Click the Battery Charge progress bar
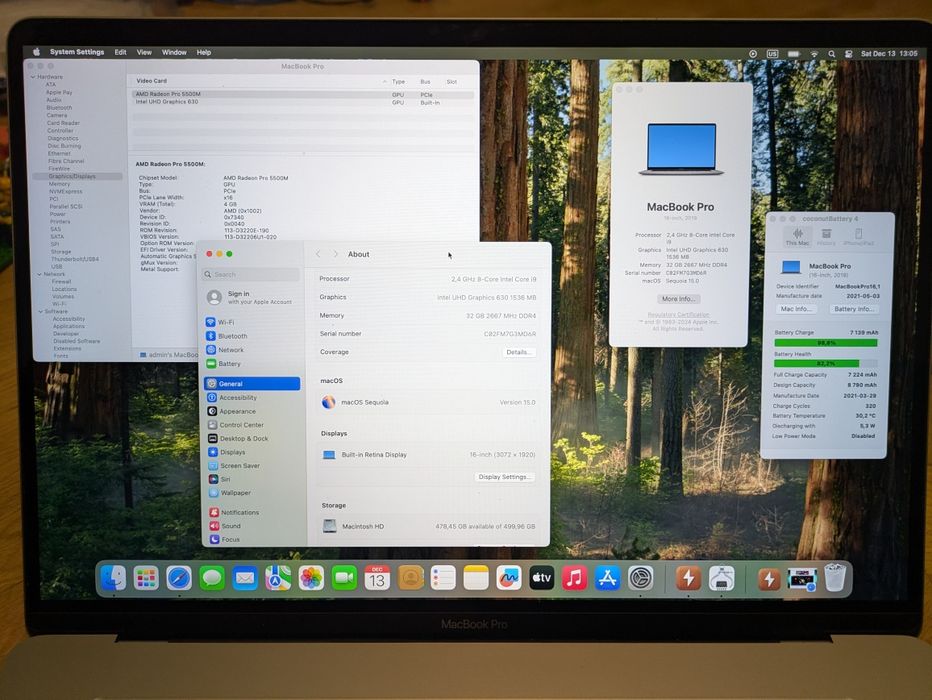Viewport: 932px width, 700px height. [826, 342]
